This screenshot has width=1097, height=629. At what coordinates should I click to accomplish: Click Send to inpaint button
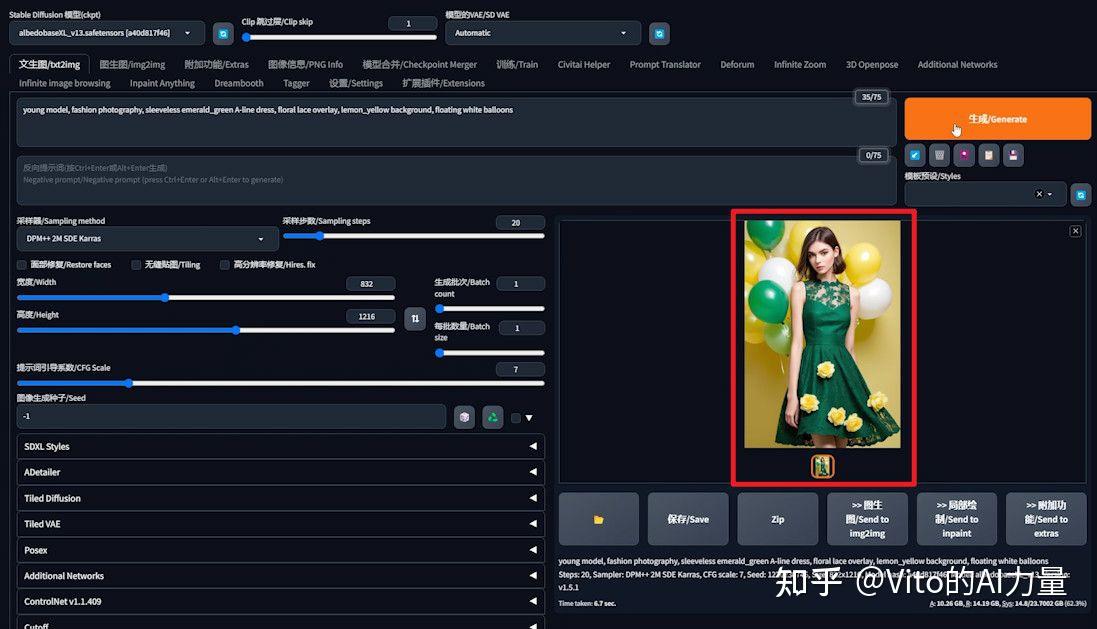coord(956,519)
